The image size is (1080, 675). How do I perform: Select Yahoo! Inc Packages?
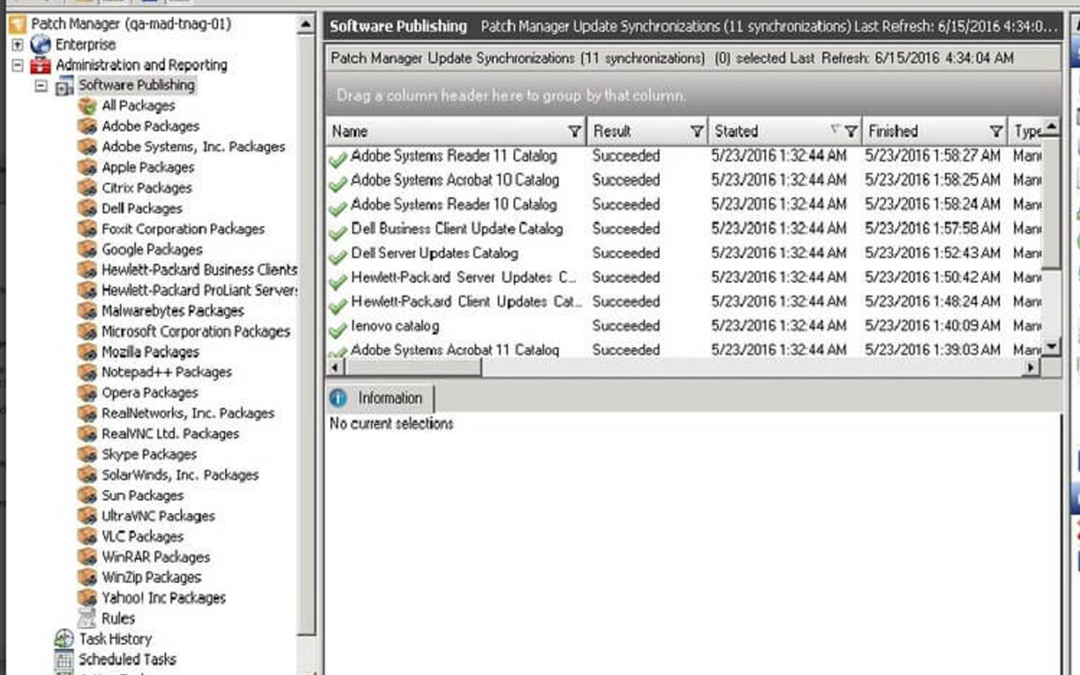pos(163,598)
